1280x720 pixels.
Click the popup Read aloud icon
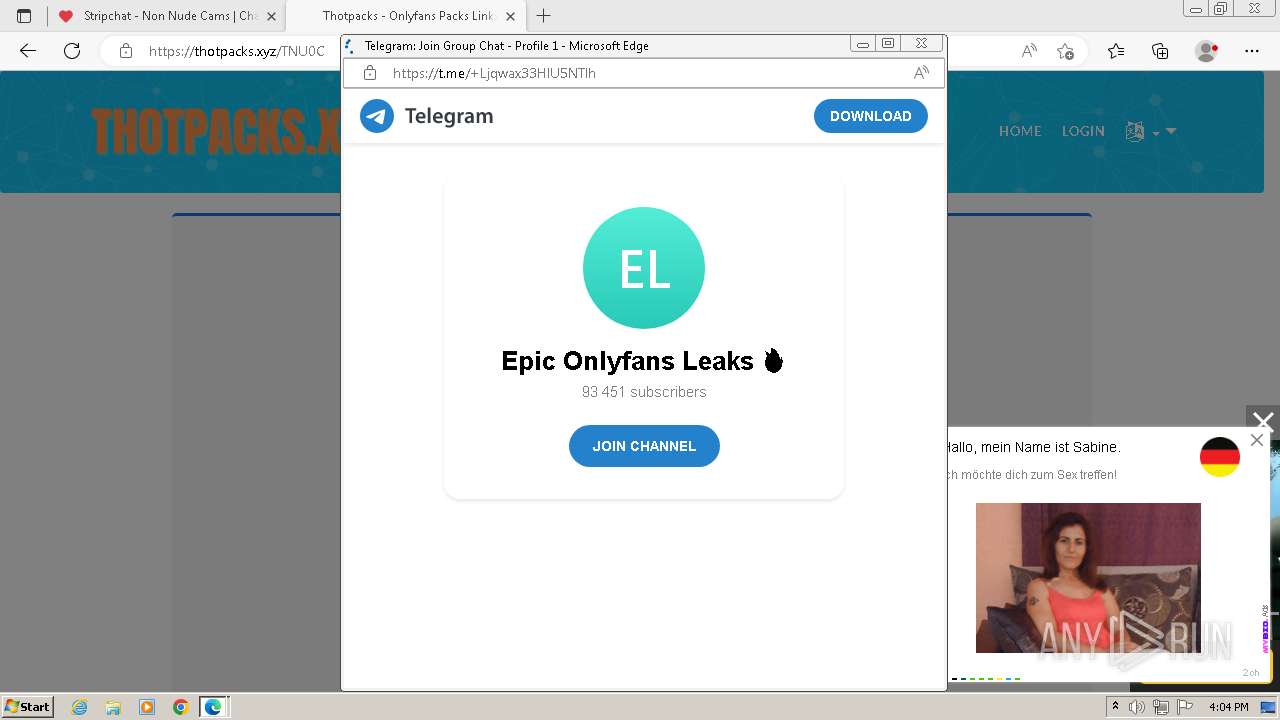[921, 73]
